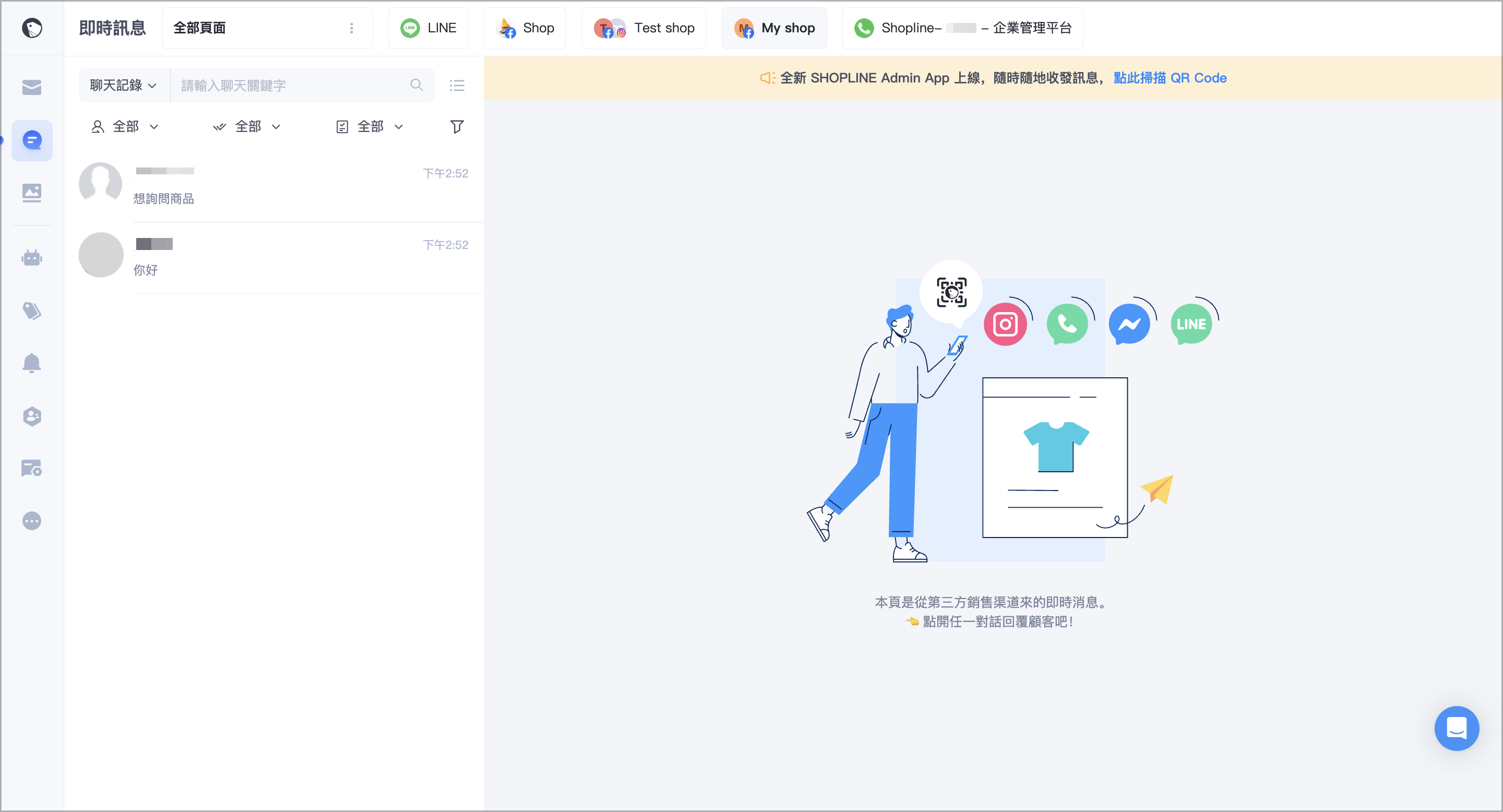
Task: Click the avatar of the 想詢問商品 chat
Action: (x=100, y=183)
